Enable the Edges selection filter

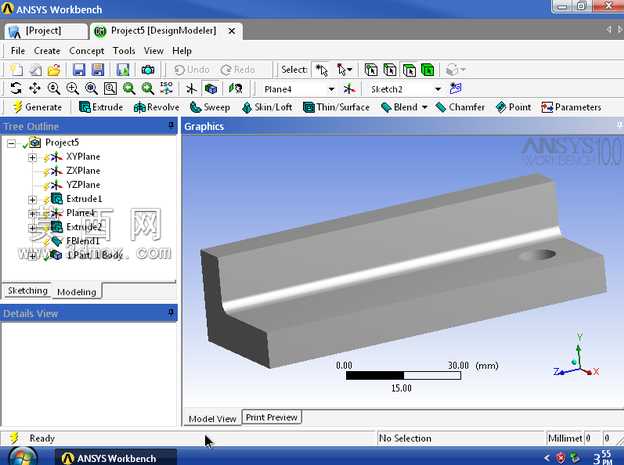tap(390, 70)
